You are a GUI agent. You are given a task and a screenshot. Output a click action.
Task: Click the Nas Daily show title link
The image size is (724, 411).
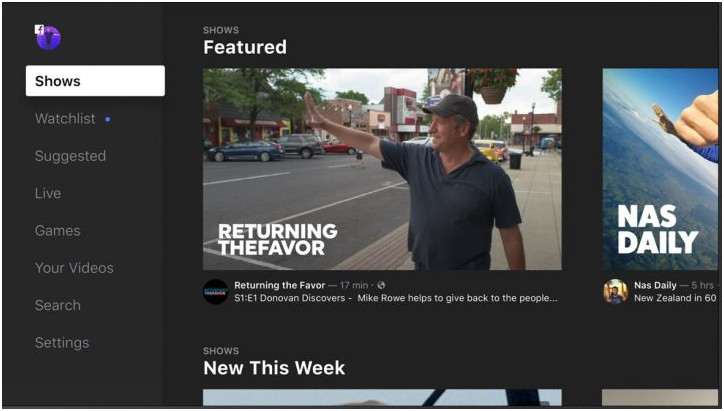coord(655,285)
